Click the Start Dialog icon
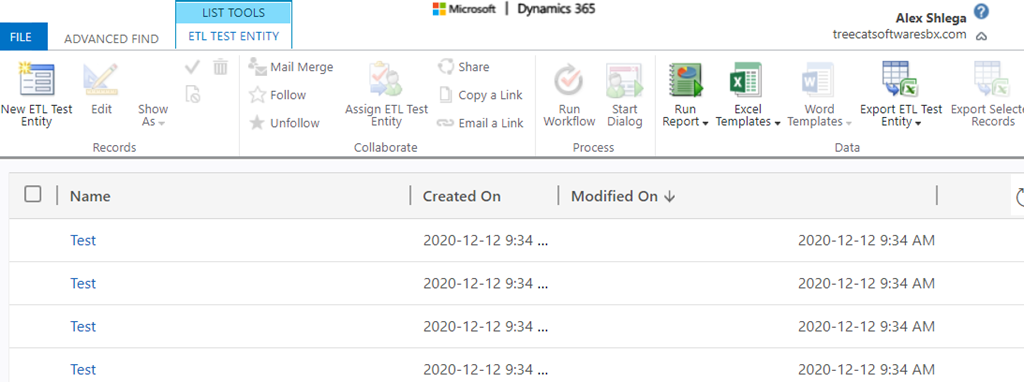This screenshot has width=1024, height=382. pos(624,80)
